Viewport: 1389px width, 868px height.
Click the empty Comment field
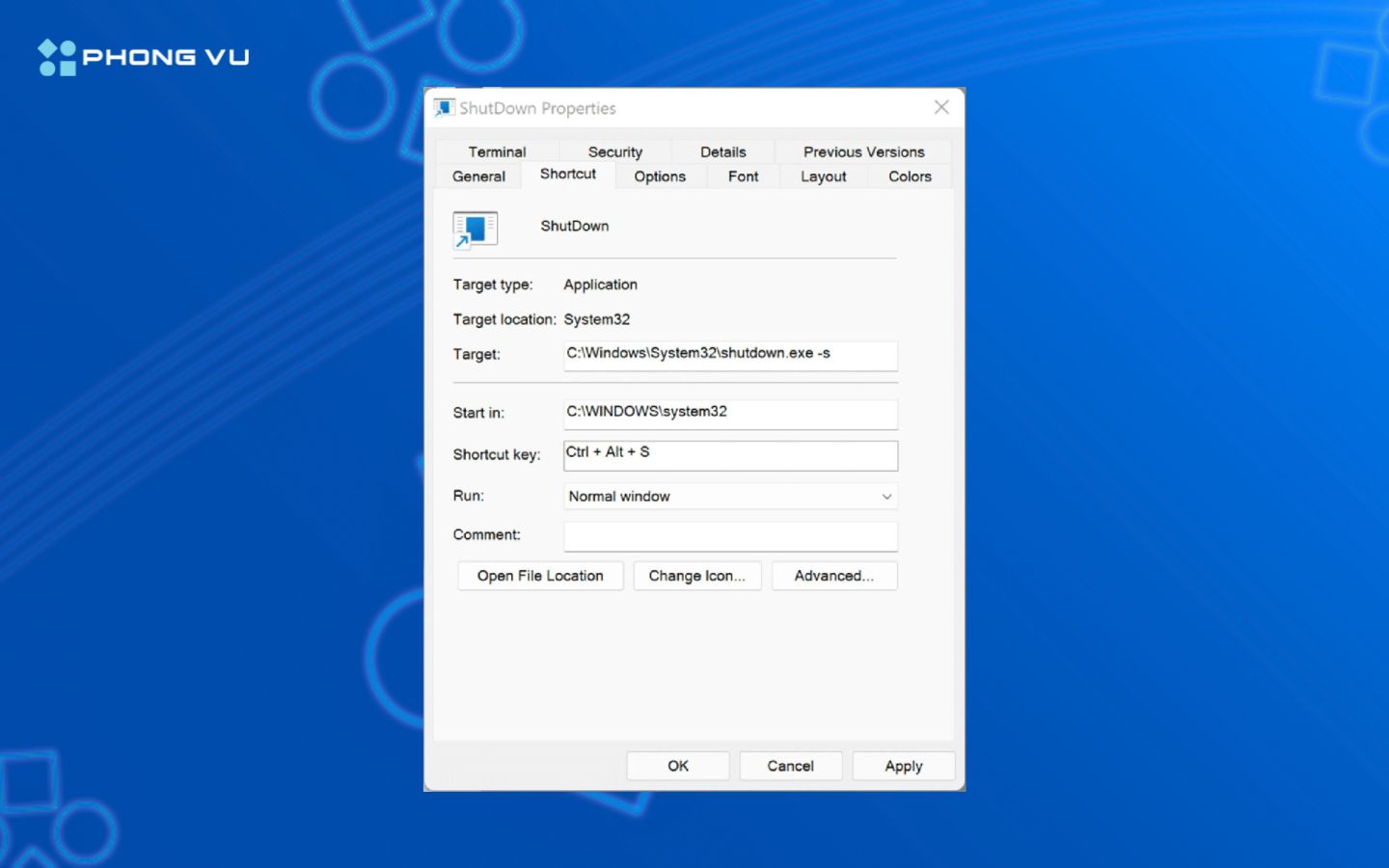click(730, 536)
